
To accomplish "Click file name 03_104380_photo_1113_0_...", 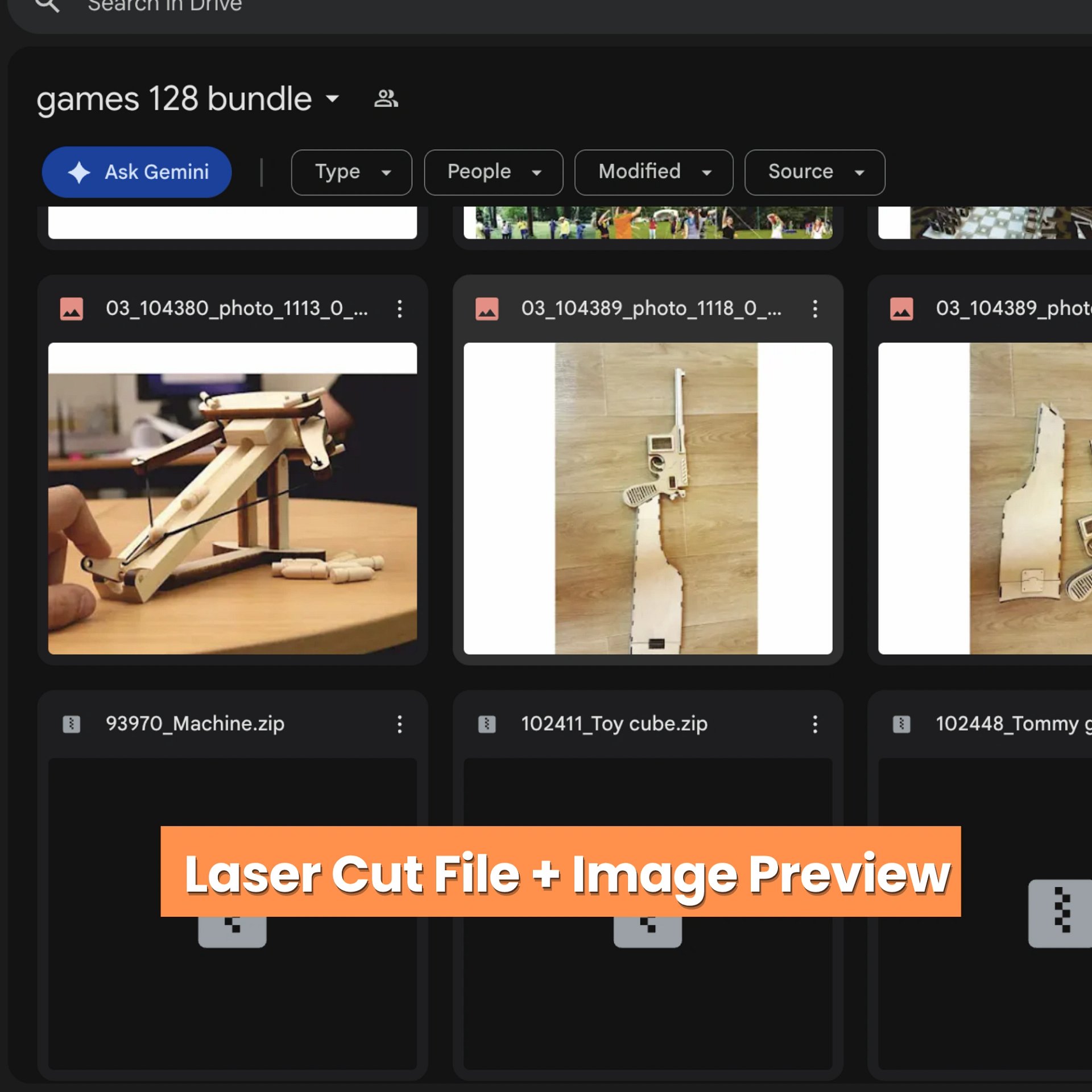I will pyautogui.click(x=237, y=308).
